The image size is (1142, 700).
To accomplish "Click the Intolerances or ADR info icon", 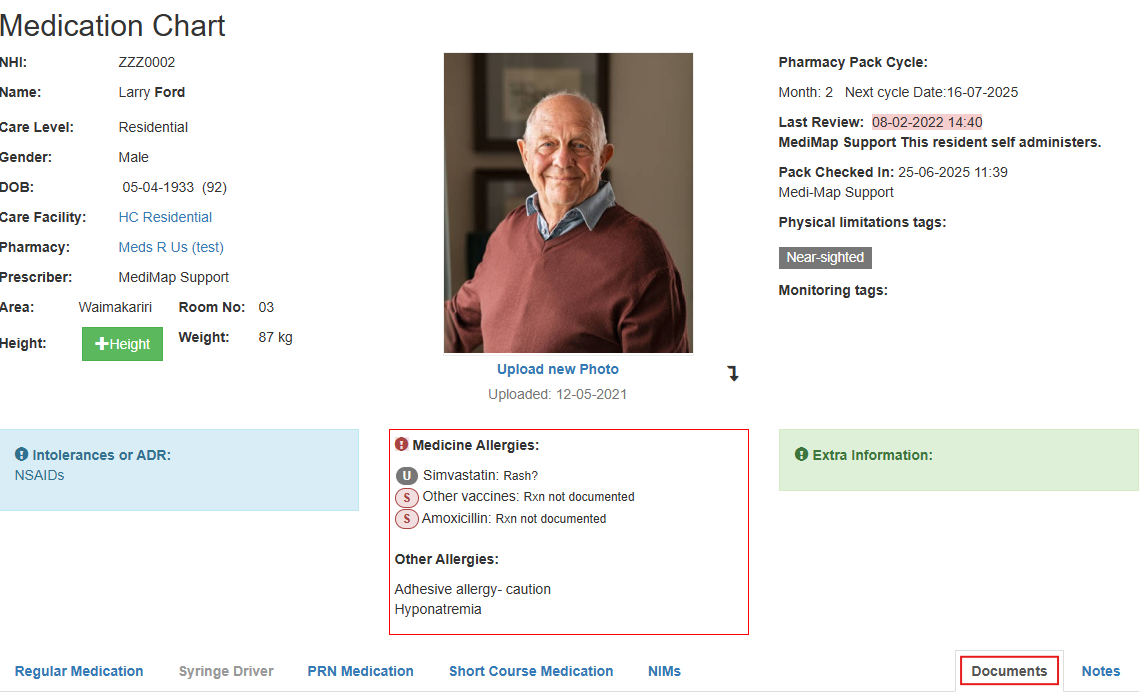I will pos(22,455).
